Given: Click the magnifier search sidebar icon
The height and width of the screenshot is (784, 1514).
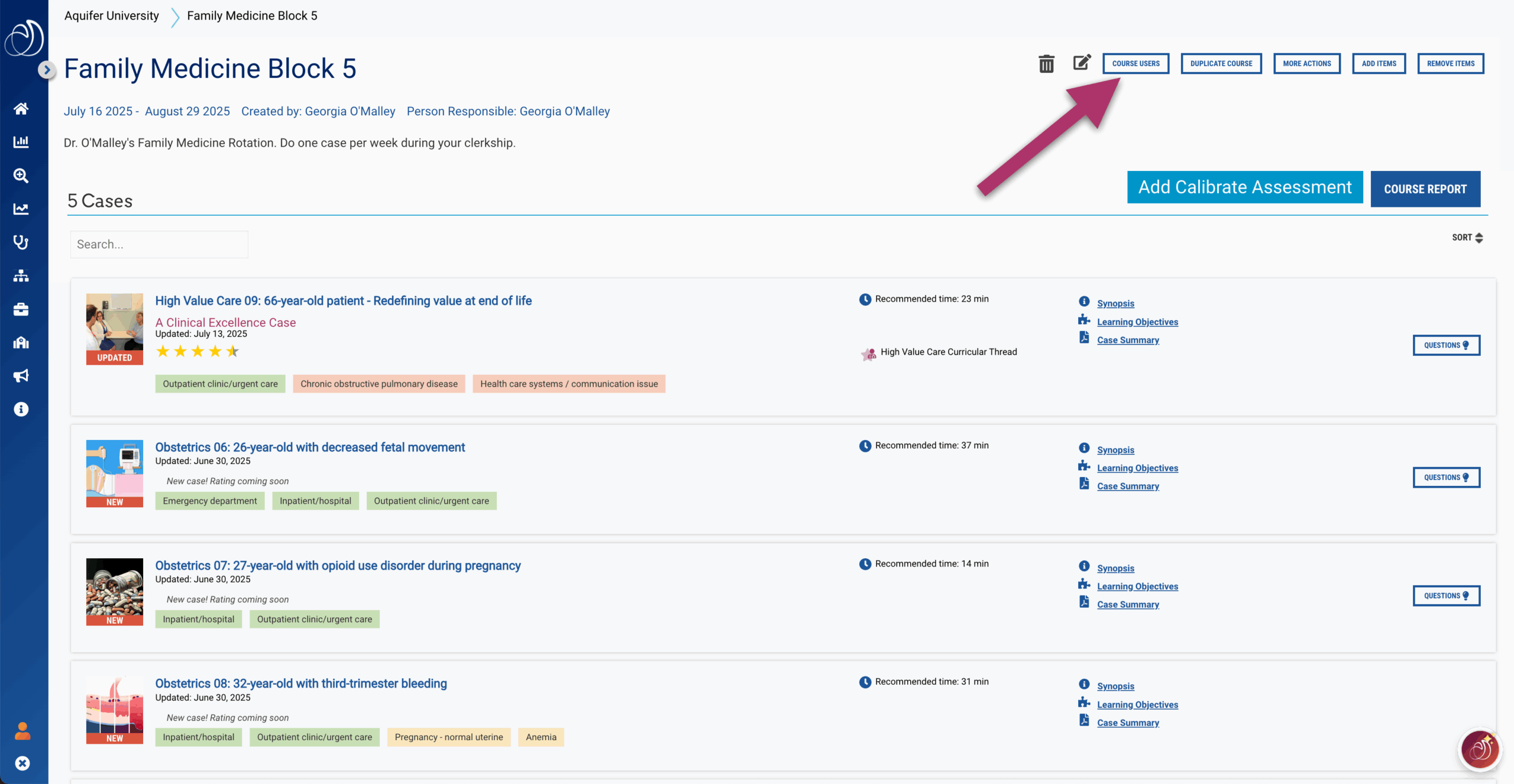Looking at the screenshot, I should (x=21, y=176).
